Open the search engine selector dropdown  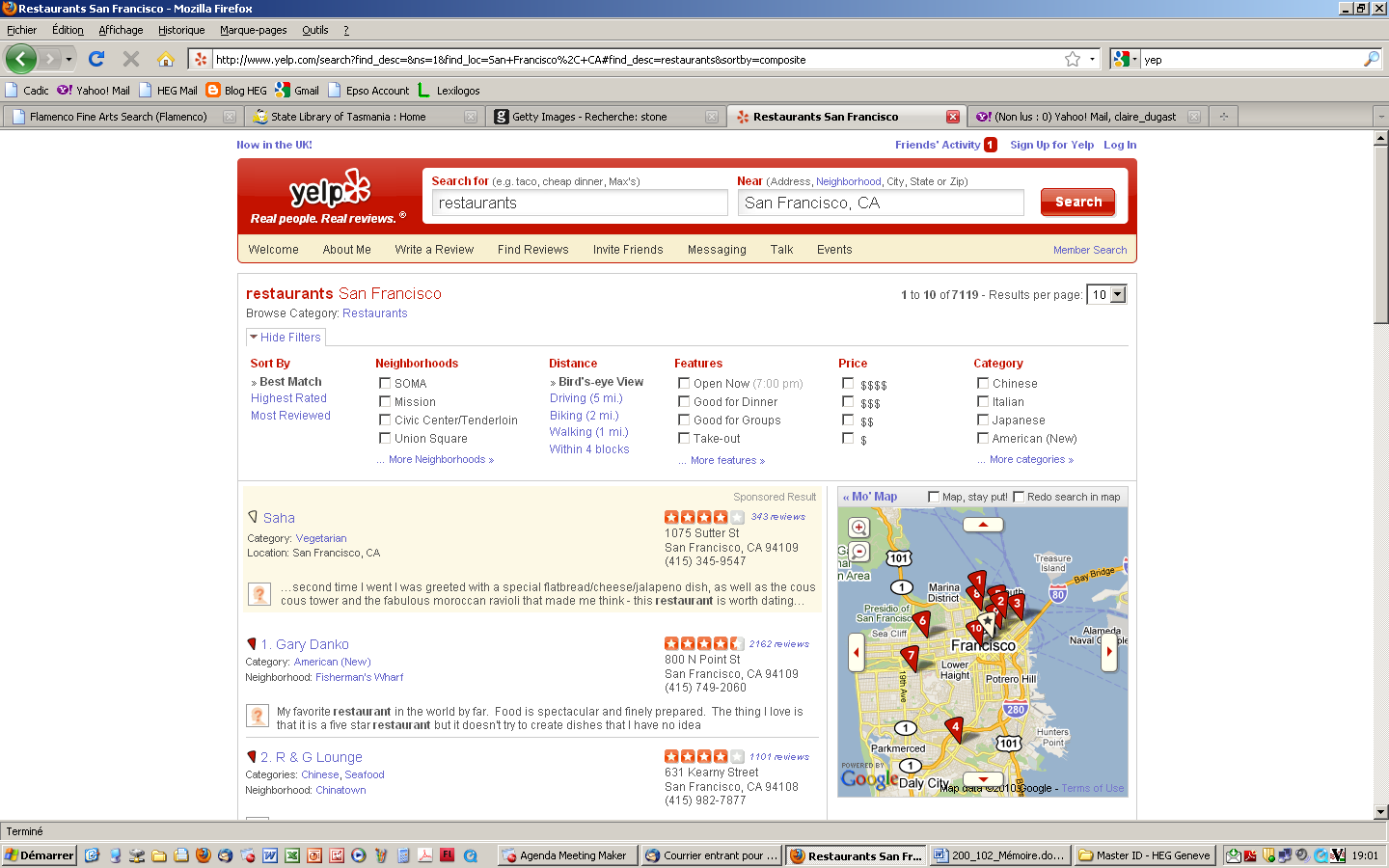[1125, 59]
